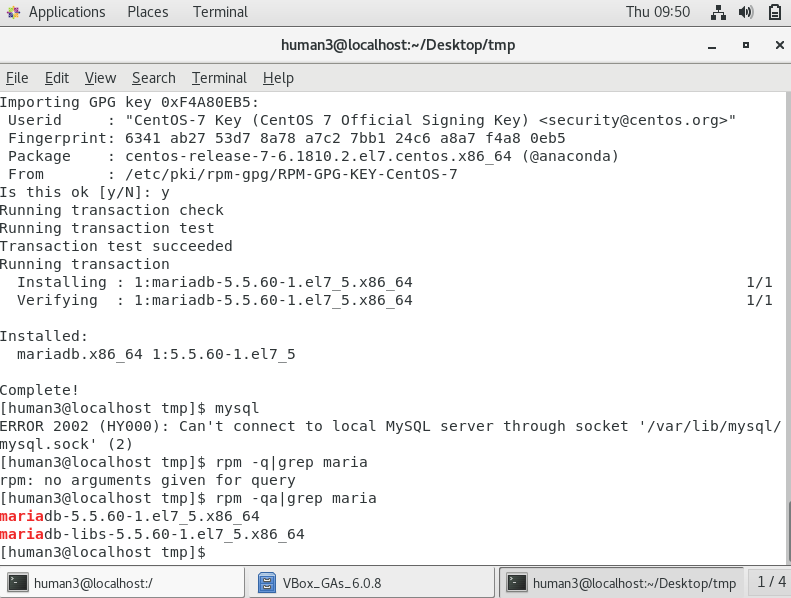This screenshot has height=598, width=791.
Task: Select human3@localhost:~/Desktop/tmp taskbar button
Action: 621,583
